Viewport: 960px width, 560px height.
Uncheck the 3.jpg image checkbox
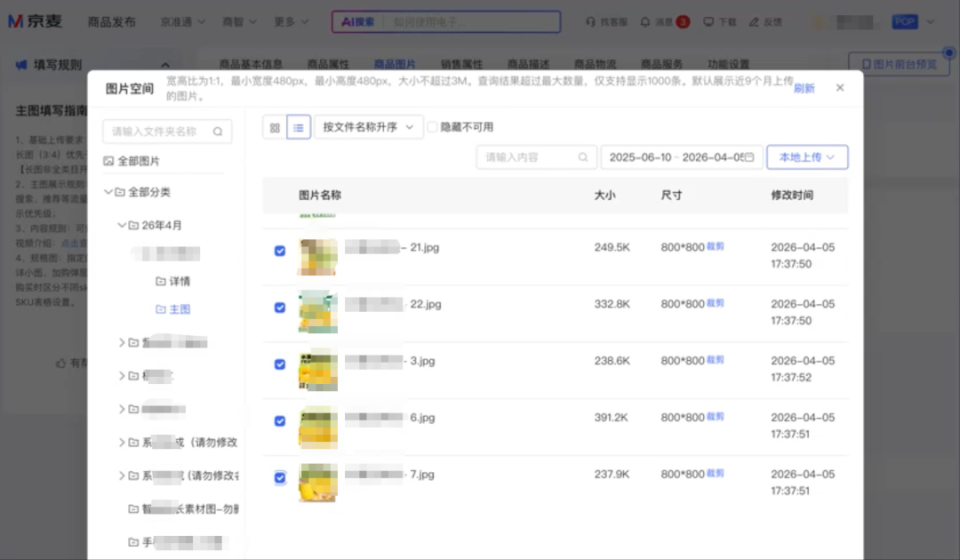pos(280,364)
